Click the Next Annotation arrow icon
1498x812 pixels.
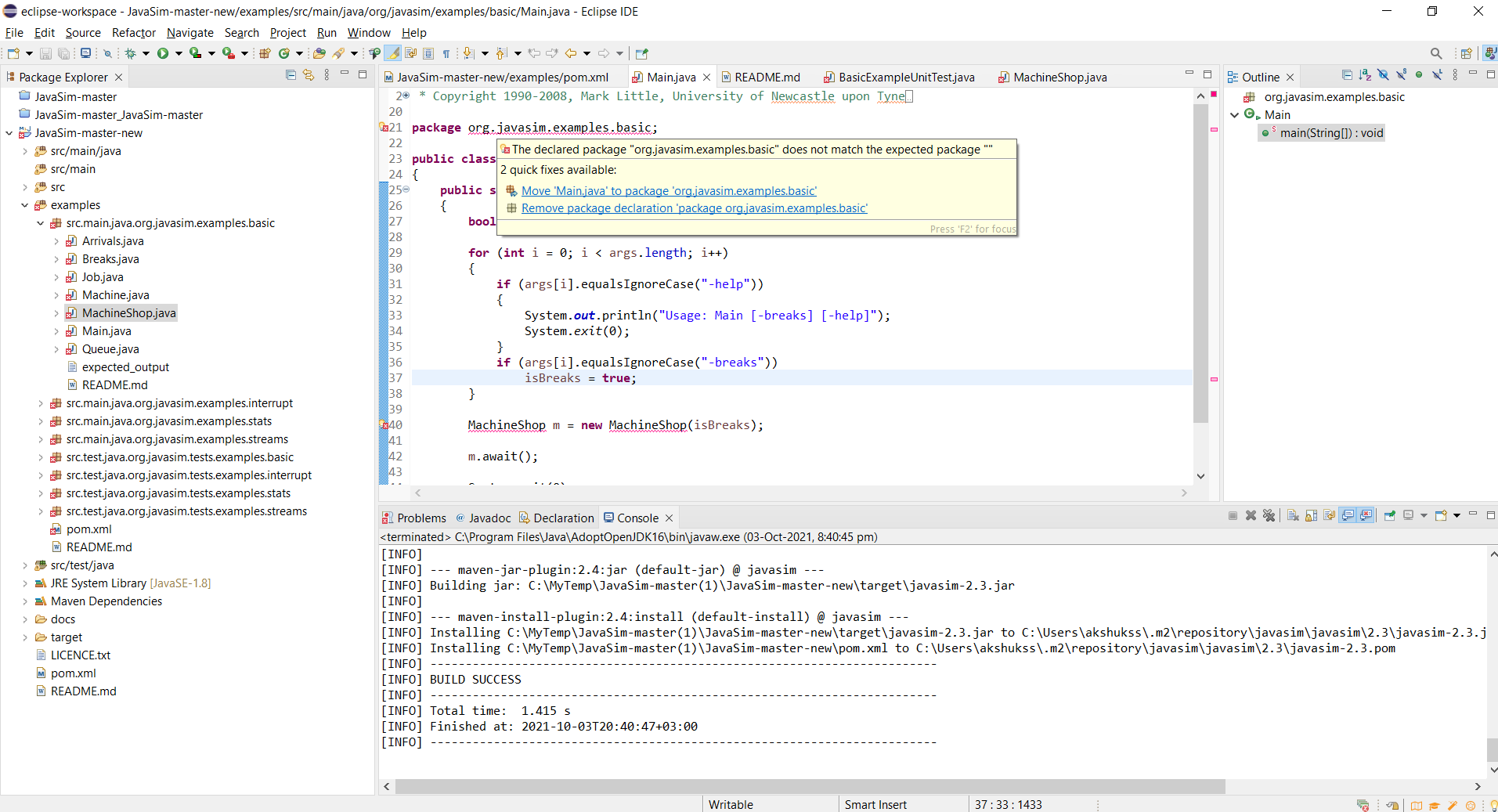pyautogui.click(x=467, y=53)
